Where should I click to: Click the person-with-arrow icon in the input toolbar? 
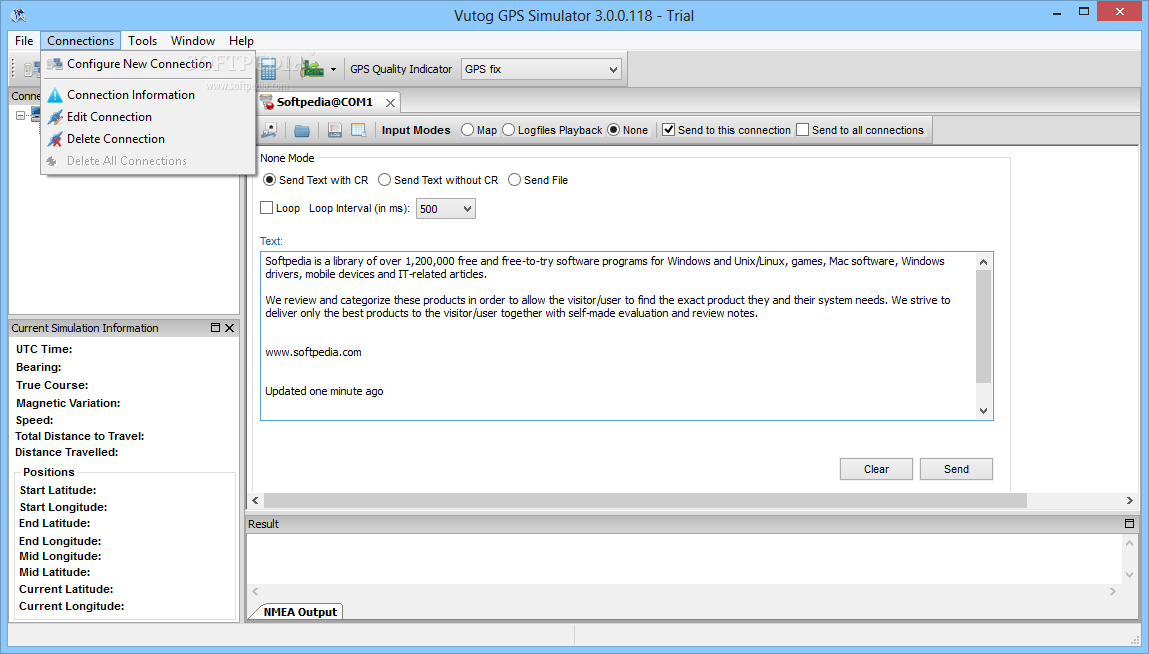click(x=270, y=131)
